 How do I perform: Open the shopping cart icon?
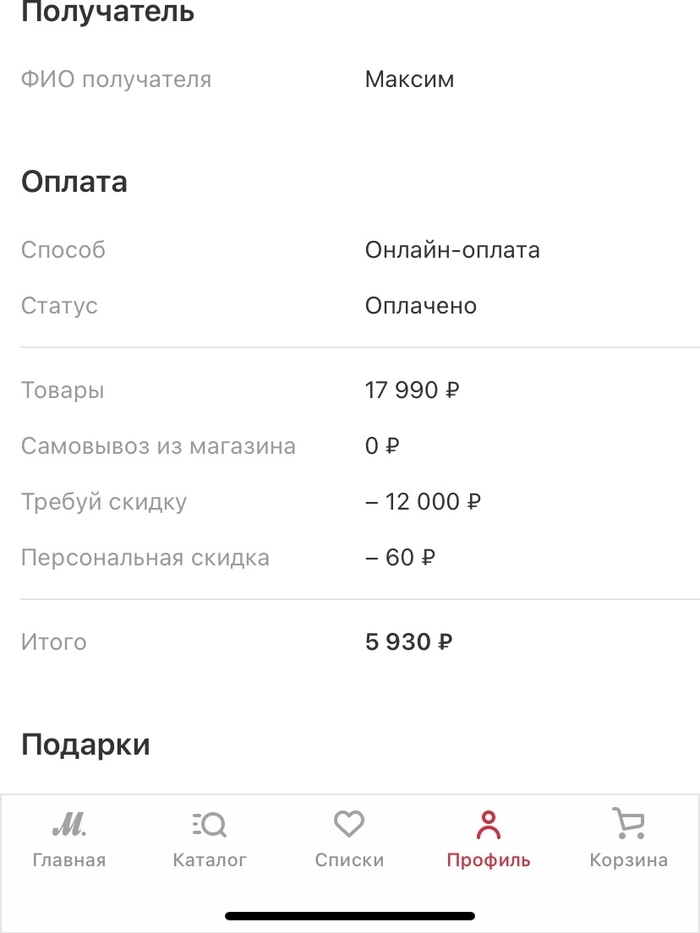[x=628, y=825]
